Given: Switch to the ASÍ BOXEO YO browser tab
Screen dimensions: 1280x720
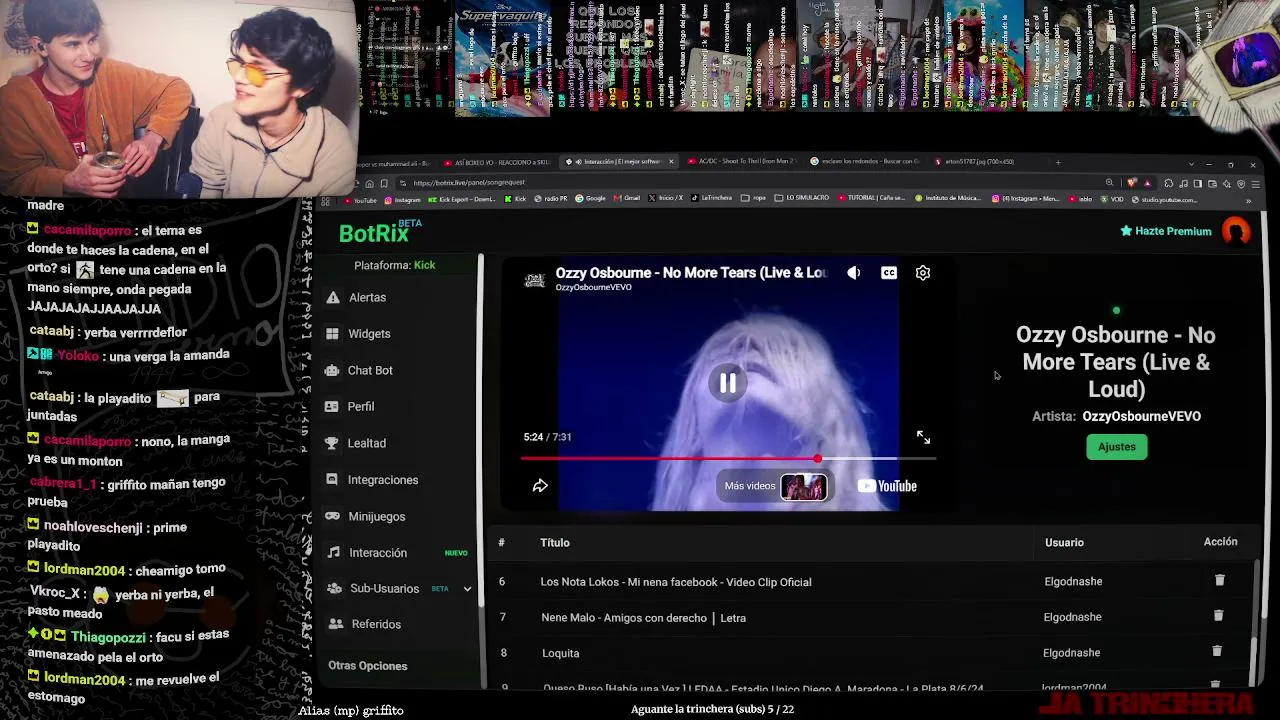Looking at the screenshot, I should click(496, 162).
